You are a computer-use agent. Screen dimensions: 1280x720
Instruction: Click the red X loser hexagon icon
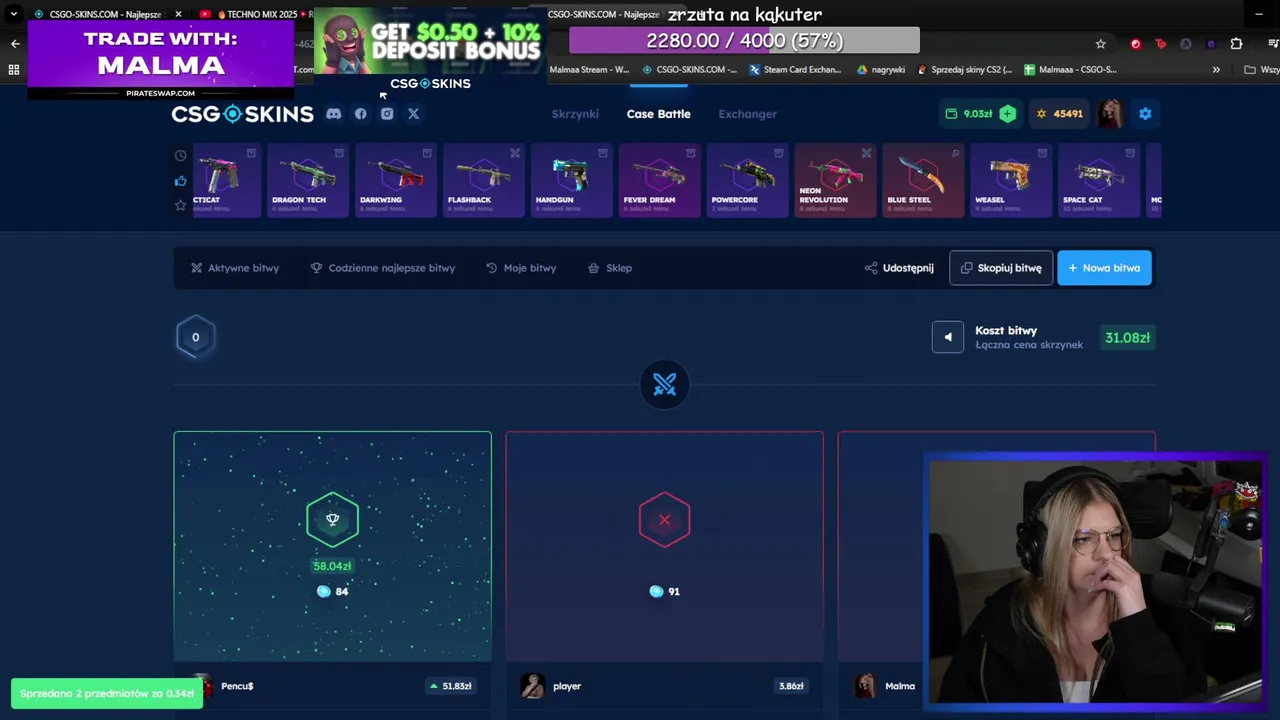pyautogui.click(x=664, y=520)
